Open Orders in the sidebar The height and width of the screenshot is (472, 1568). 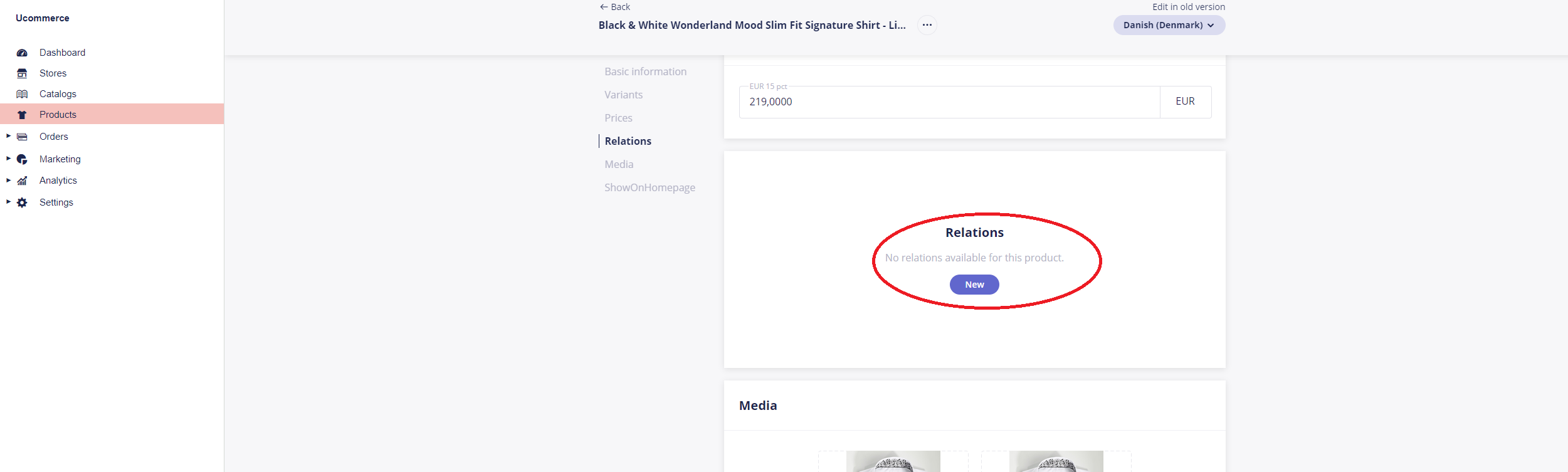coord(53,137)
